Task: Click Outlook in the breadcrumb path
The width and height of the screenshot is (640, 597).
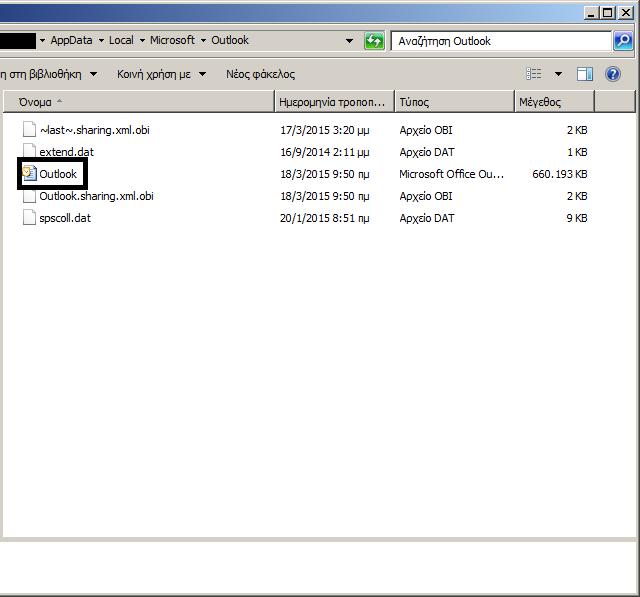Action: tap(230, 40)
